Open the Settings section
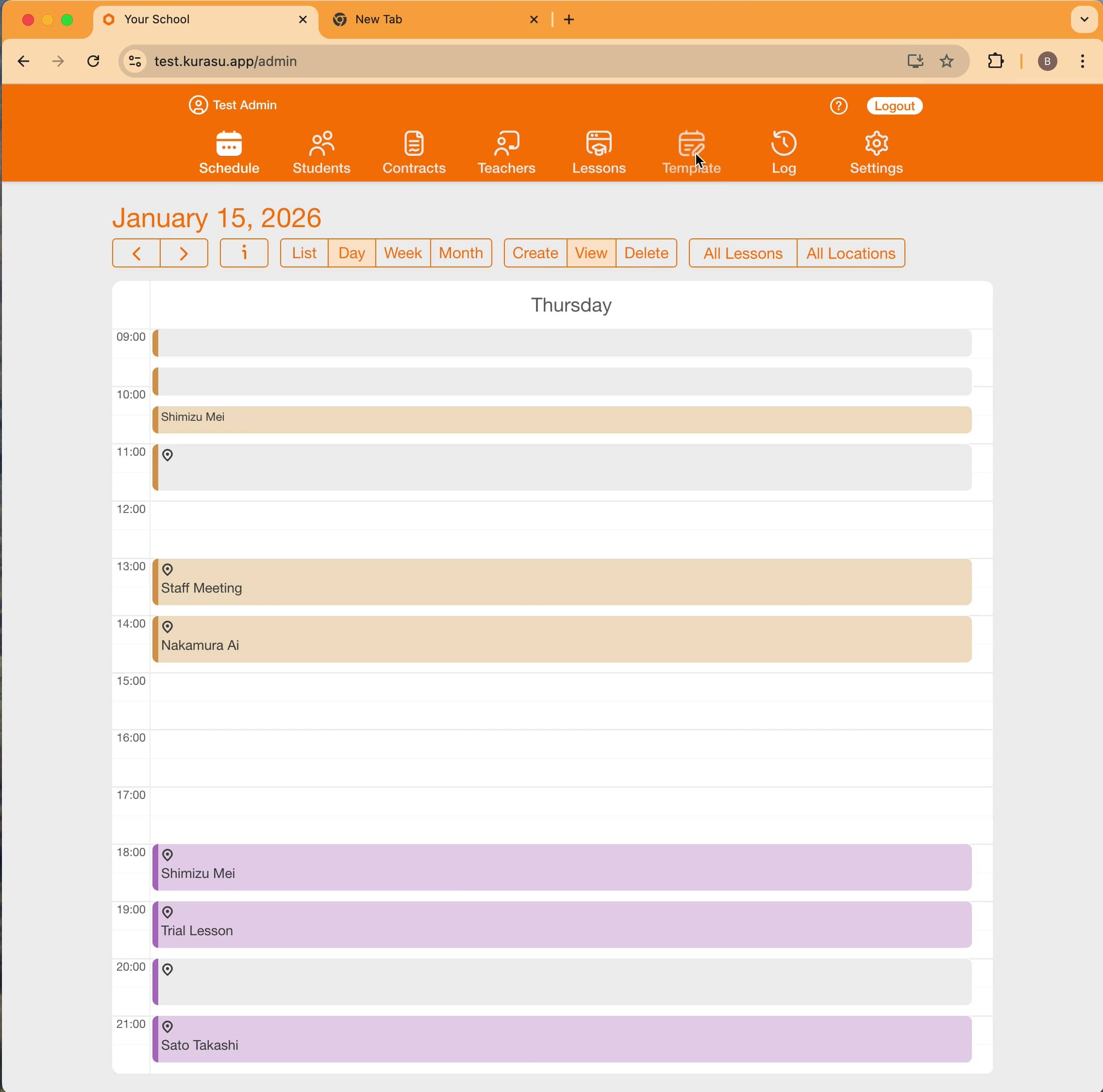 tap(876, 152)
